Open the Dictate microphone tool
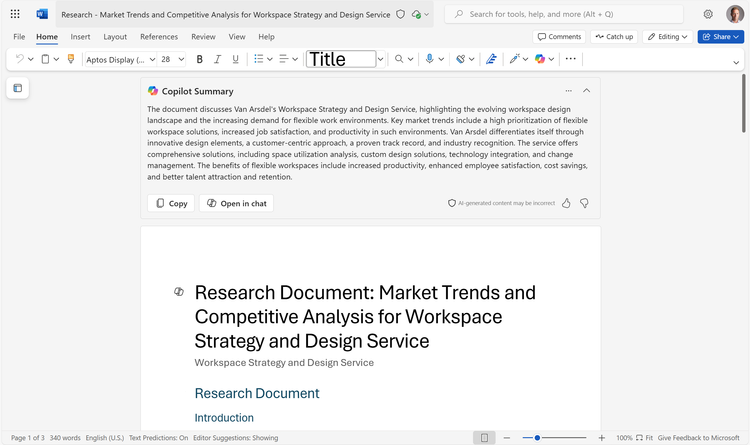This screenshot has height=445, width=750. 429,59
